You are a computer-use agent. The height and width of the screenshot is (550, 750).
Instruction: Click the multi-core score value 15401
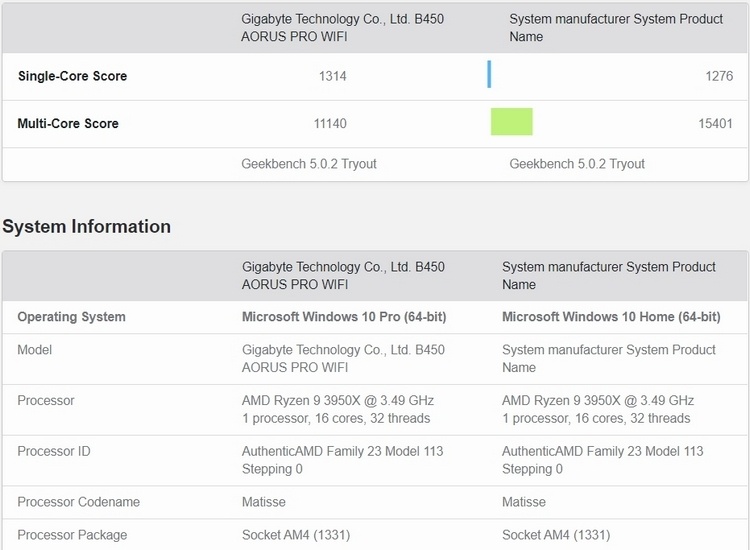click(715, 124)
